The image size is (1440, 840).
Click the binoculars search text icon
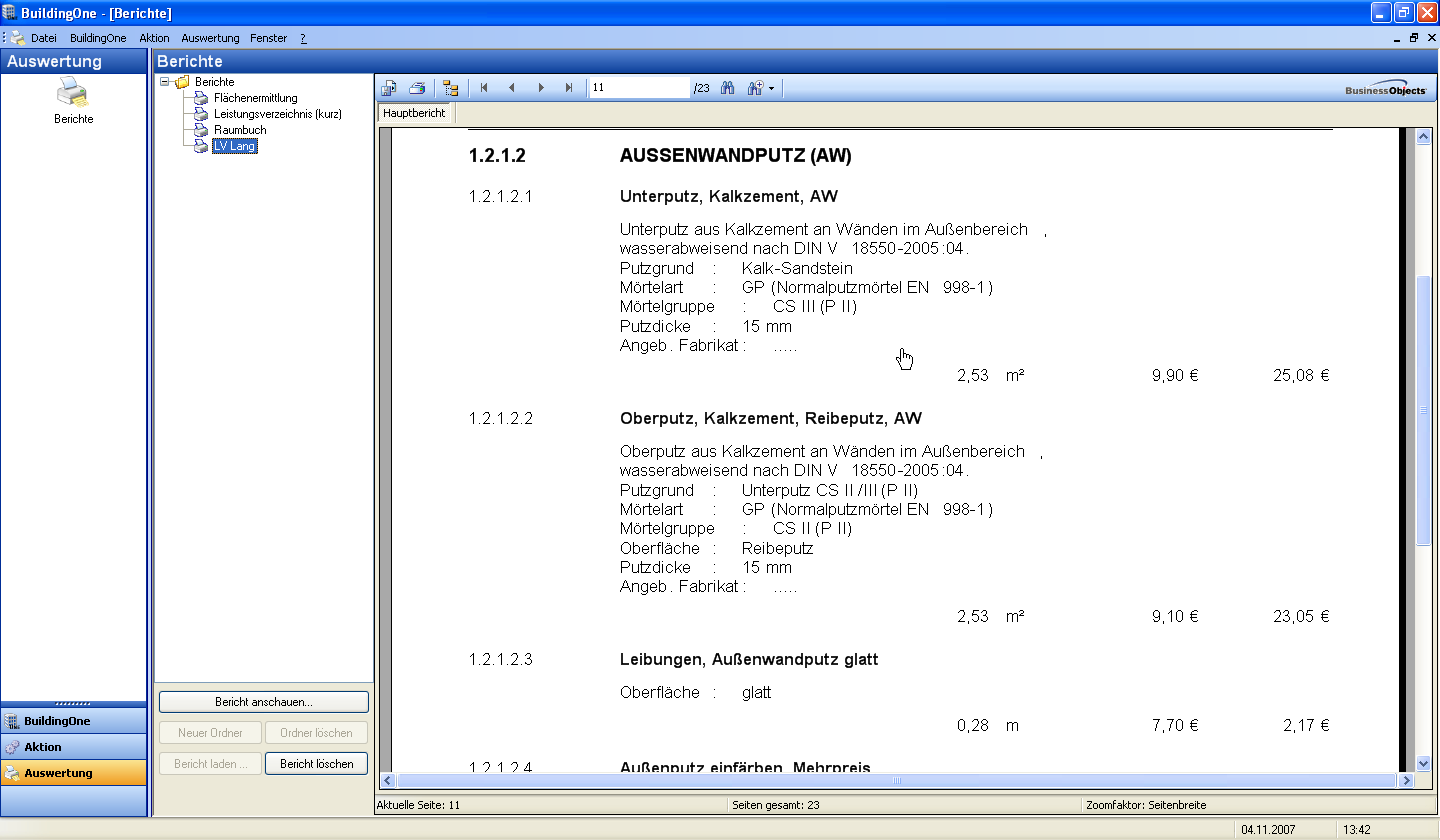[728, 88]
